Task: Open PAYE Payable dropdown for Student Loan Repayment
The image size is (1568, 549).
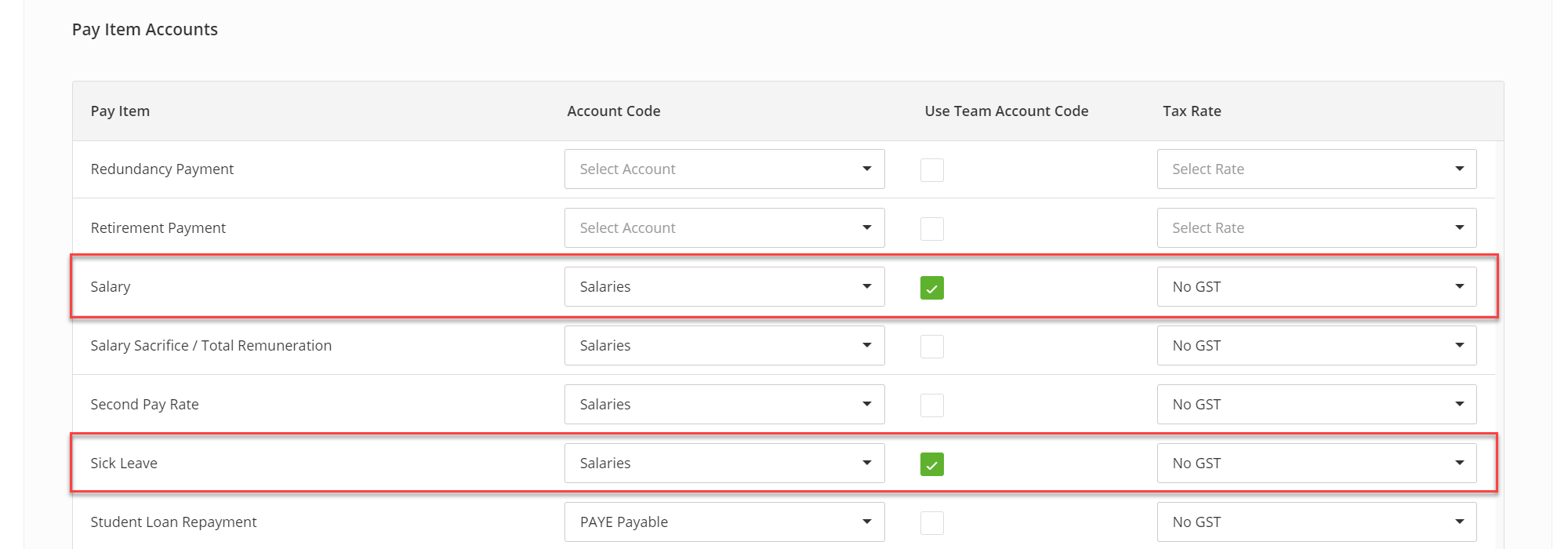Action: (724, 522)
